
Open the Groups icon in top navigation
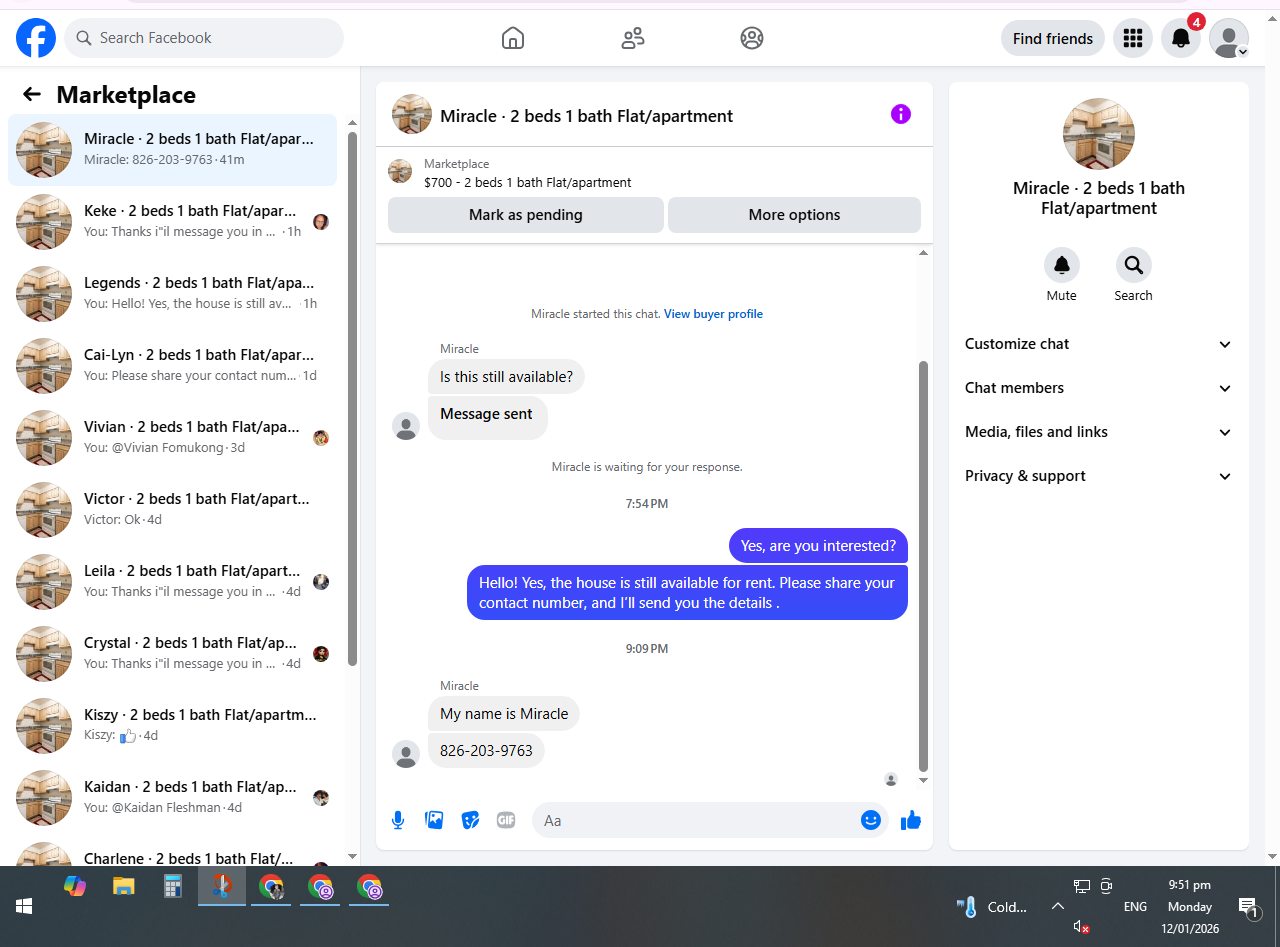click(752, 38)
